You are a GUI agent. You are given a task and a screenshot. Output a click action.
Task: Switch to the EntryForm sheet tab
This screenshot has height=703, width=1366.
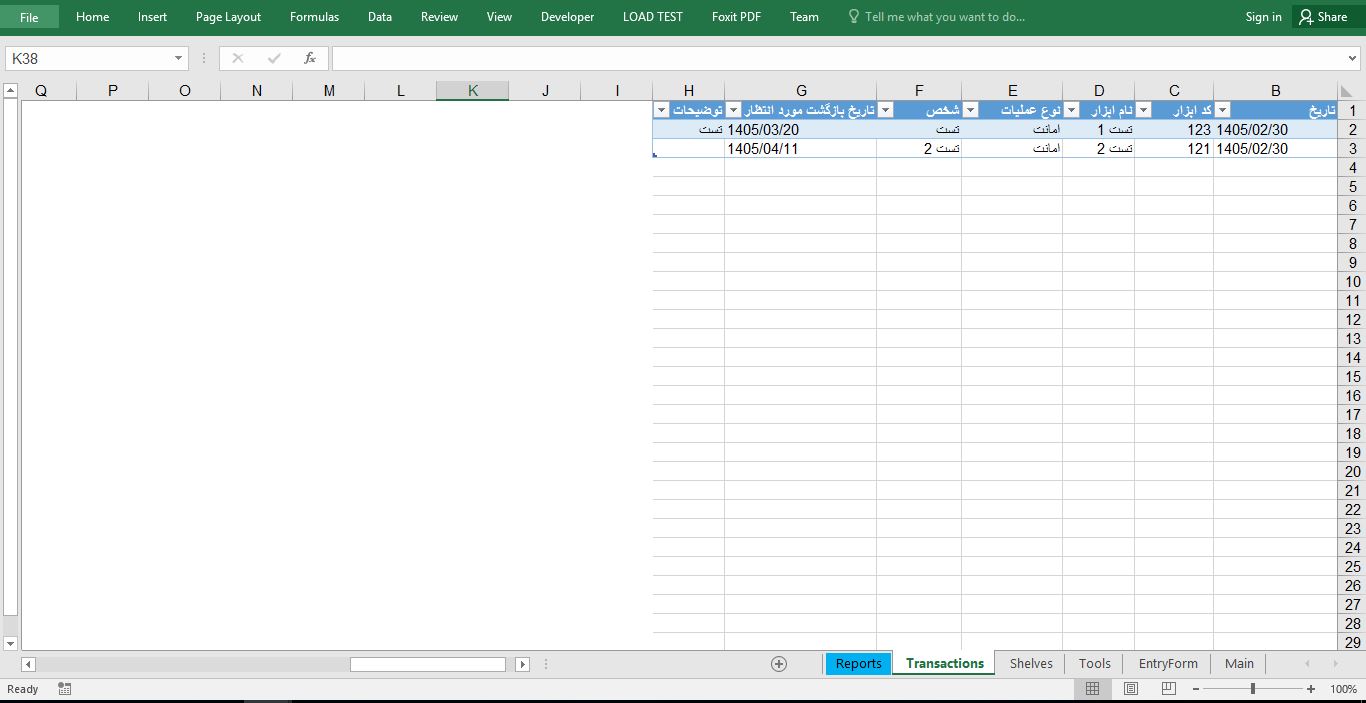[1167, 663]
